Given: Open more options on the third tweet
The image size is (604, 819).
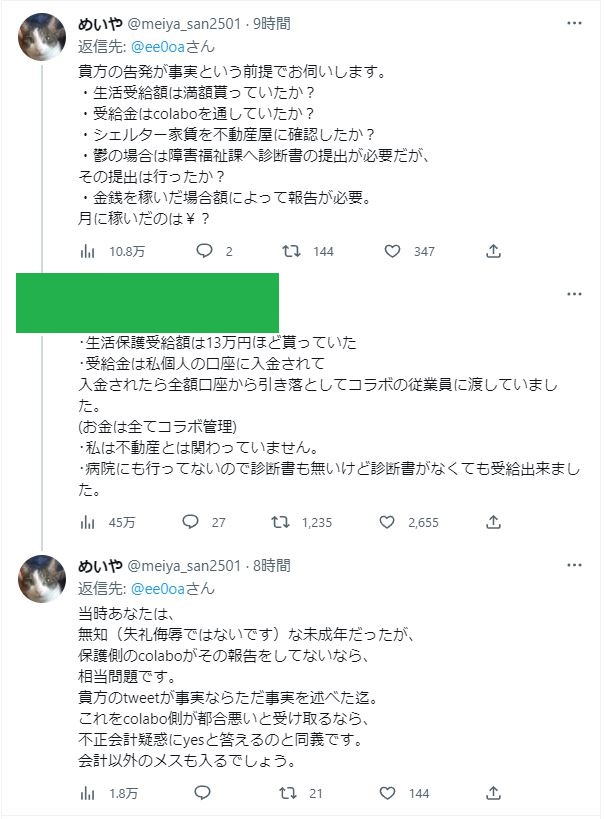Looking at the screenshot, I should [574, 565].
